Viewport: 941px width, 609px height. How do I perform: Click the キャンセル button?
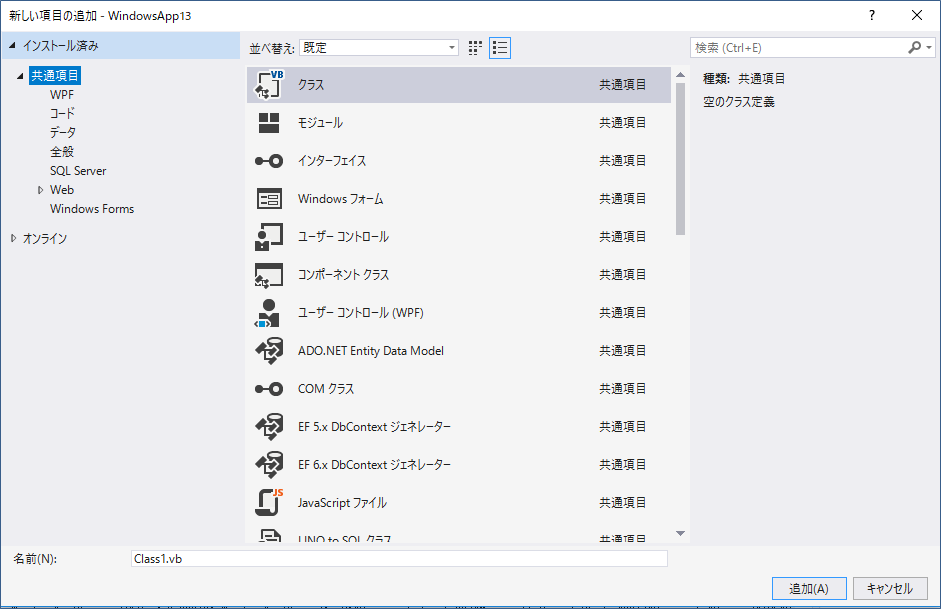[x=889, y=588]
